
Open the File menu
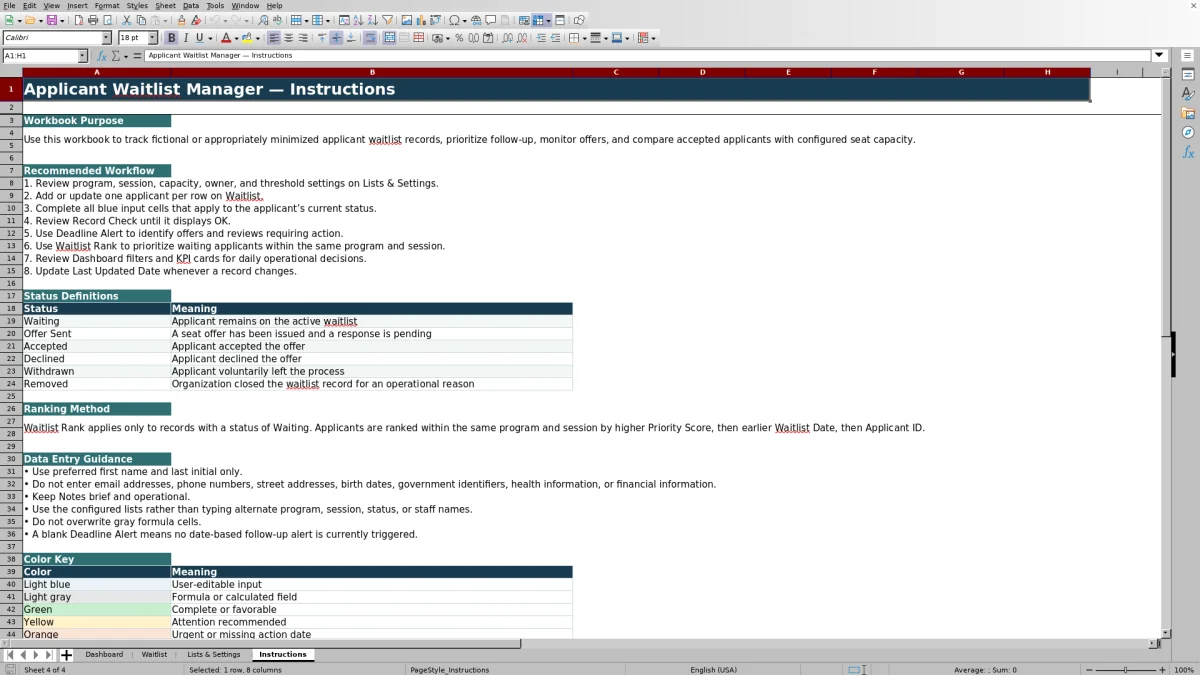click(9, 5)
